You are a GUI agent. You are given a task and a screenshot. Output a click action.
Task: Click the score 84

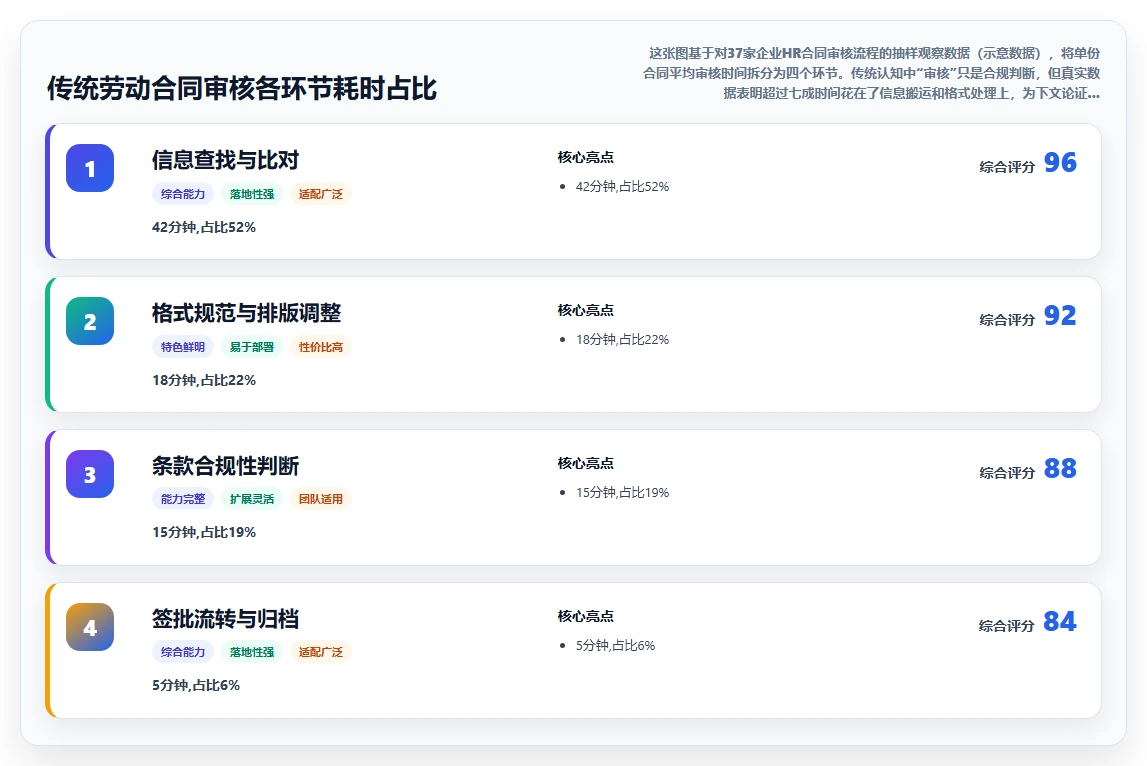(1060, 621)
